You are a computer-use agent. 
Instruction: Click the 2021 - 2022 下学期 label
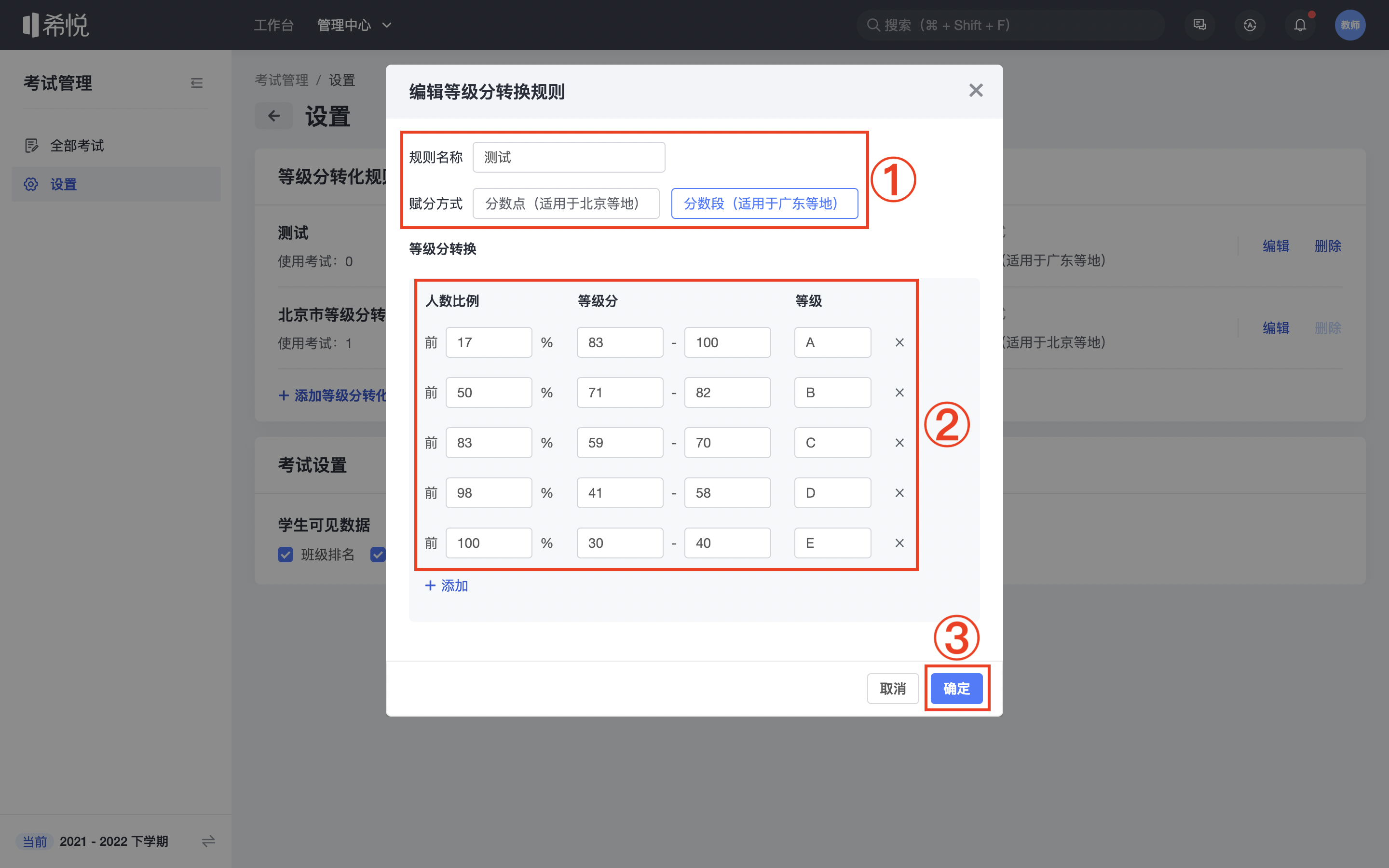[x=114, y=841]
